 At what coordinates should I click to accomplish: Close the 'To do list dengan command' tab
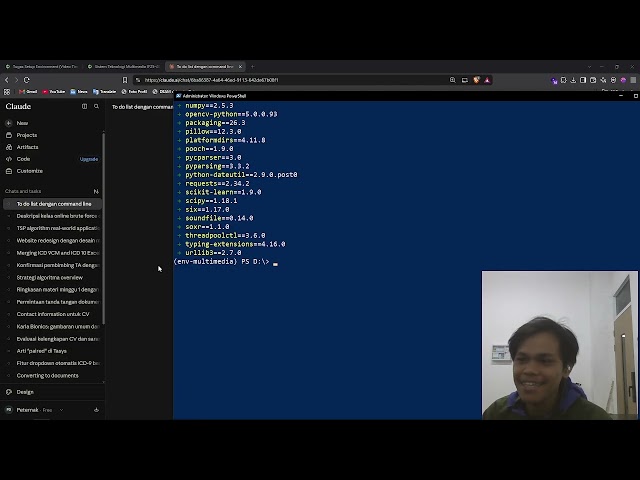pyautogui.click(x=240, y=67)
